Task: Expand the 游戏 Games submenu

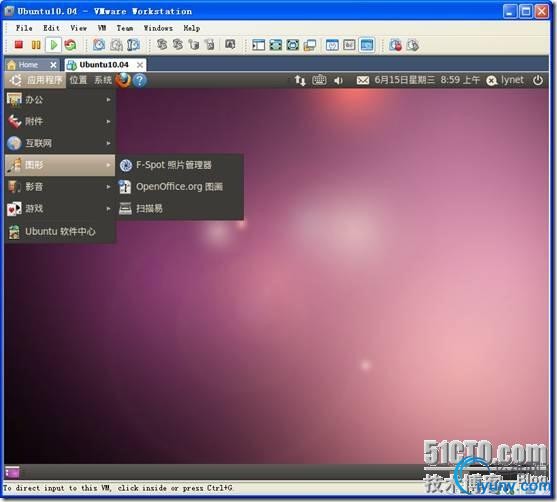Action: coord(60,209)
